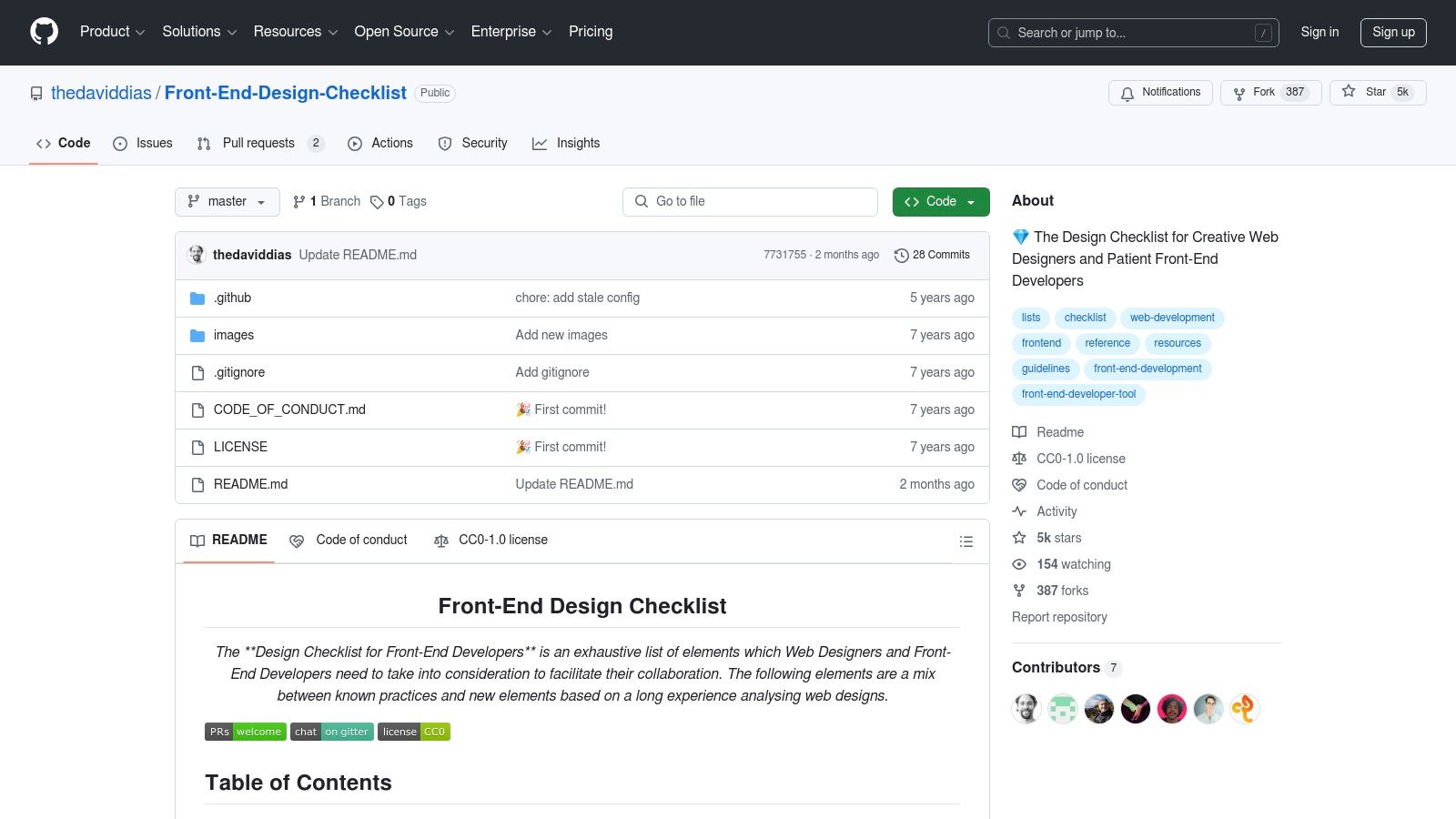Open the .gitignore file
Image resolution: width=1456 pixels, height=819 pixels.
coord(239,372)
